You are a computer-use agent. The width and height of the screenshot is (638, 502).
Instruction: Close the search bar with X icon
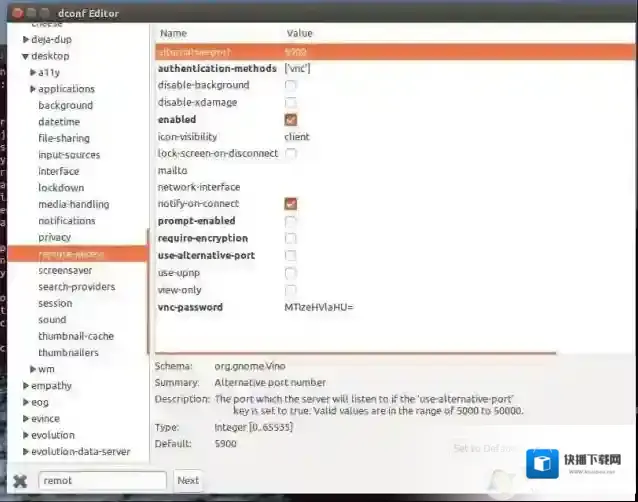pyautogui.click(x=21, y=481)
